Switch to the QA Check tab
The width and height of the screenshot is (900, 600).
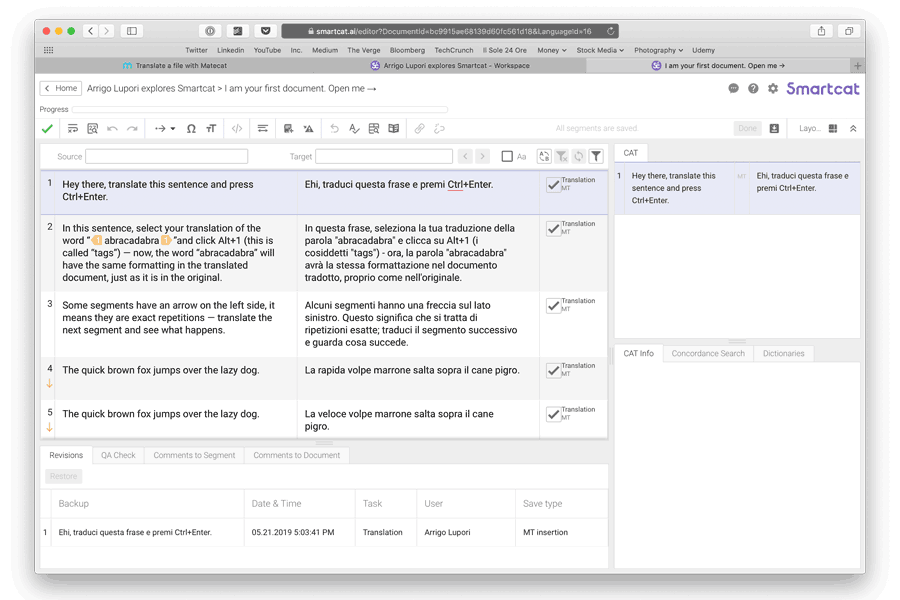[118, 455]
